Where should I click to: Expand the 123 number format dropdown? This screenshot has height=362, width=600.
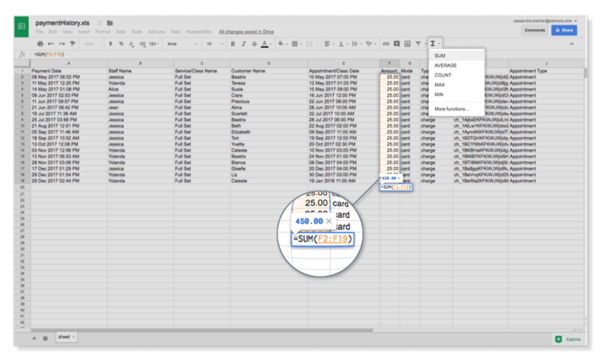(x=154, y=44)
